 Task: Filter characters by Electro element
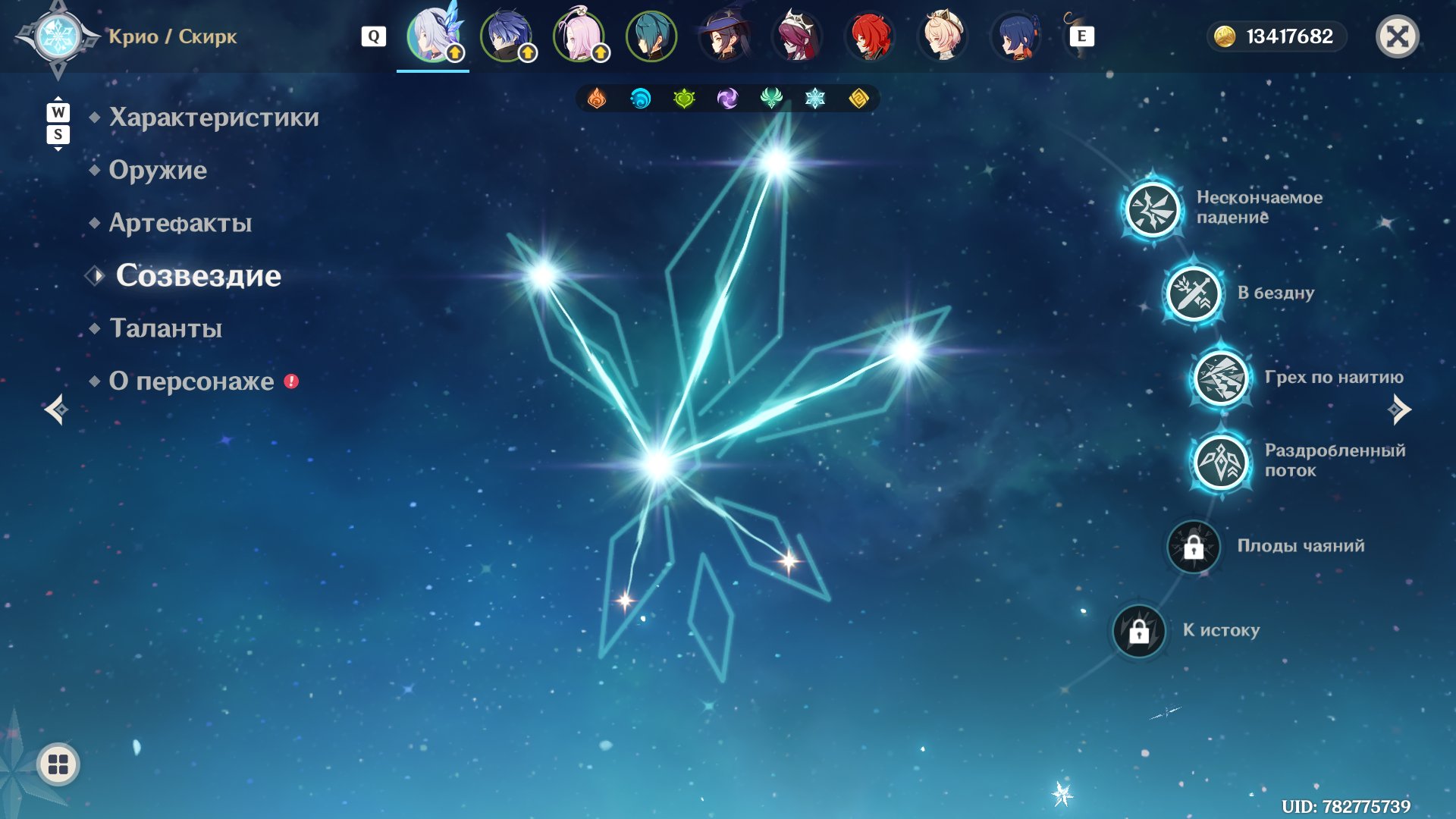click(x=728, y=99)
